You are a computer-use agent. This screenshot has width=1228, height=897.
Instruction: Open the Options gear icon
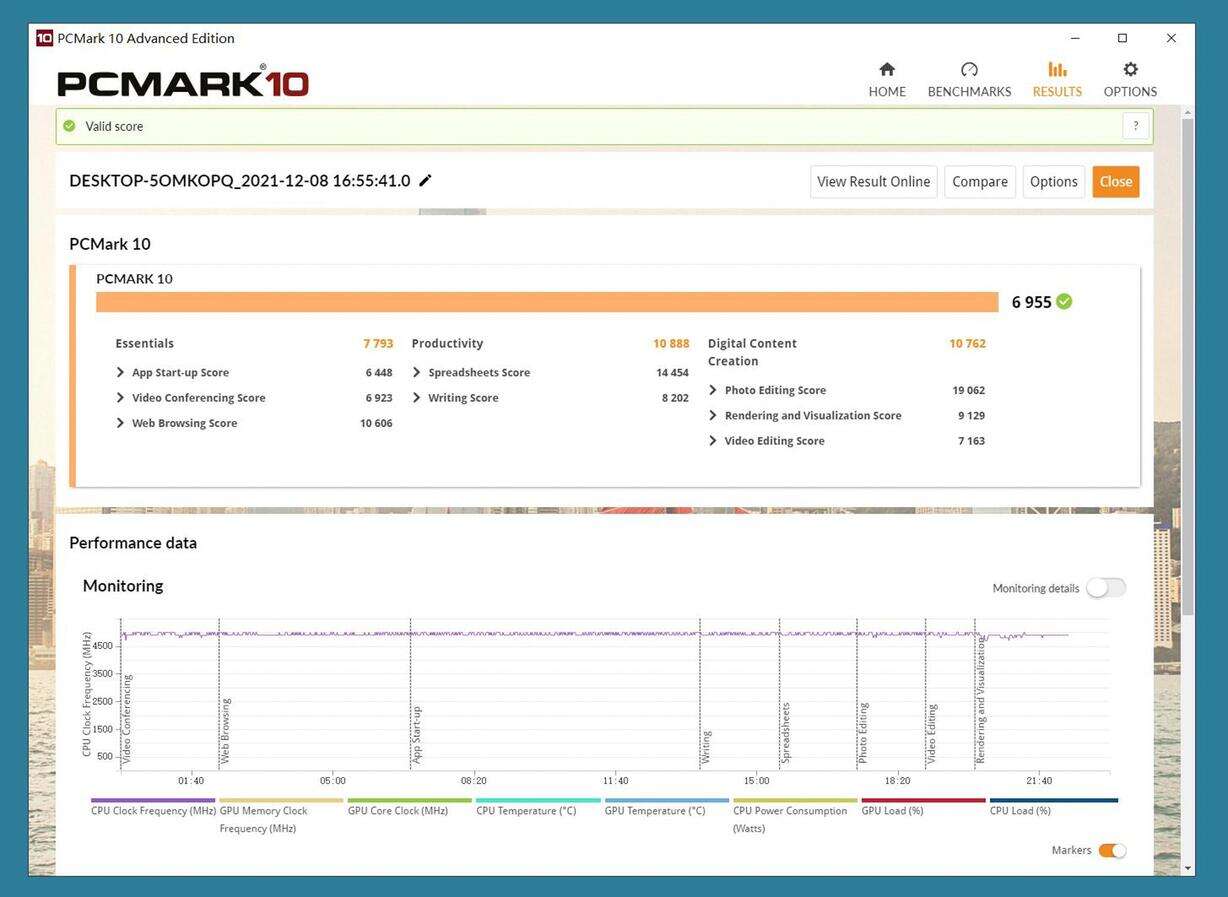pos(1130,69)
